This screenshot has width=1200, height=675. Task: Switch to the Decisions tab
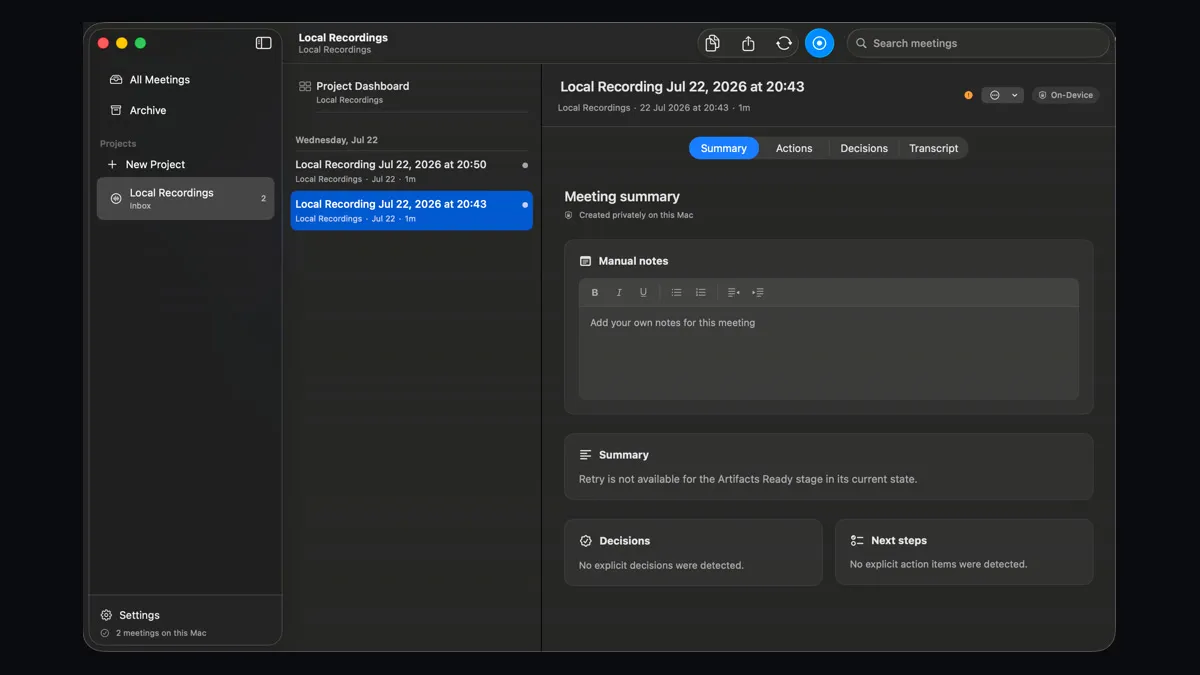pyautogui.click(x=864, y=148)
